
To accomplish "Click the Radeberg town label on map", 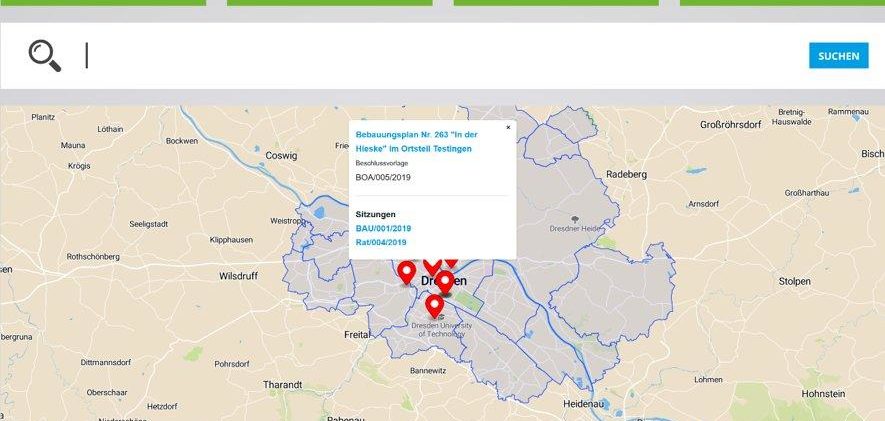I will tap(627, 173).
